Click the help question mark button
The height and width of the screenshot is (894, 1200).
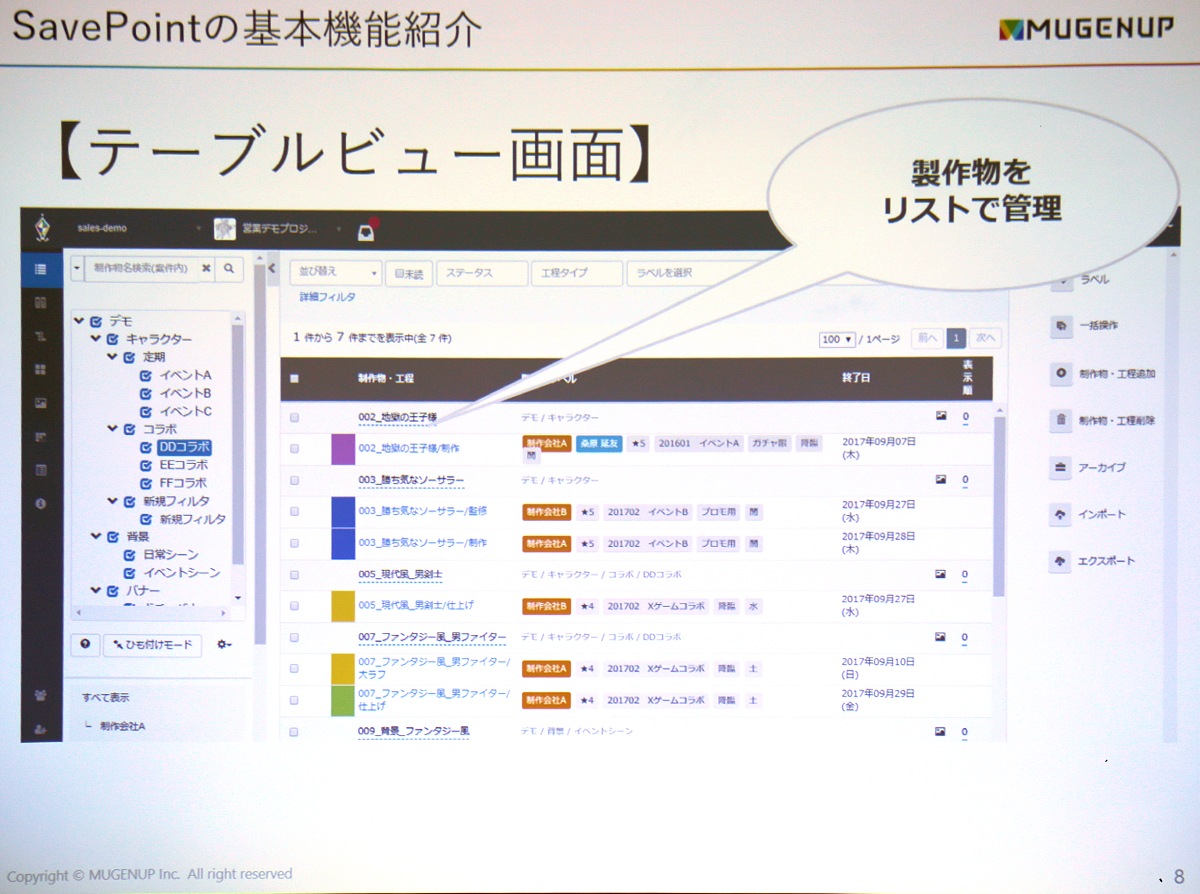pyautogui.click(x=85, y=645)
